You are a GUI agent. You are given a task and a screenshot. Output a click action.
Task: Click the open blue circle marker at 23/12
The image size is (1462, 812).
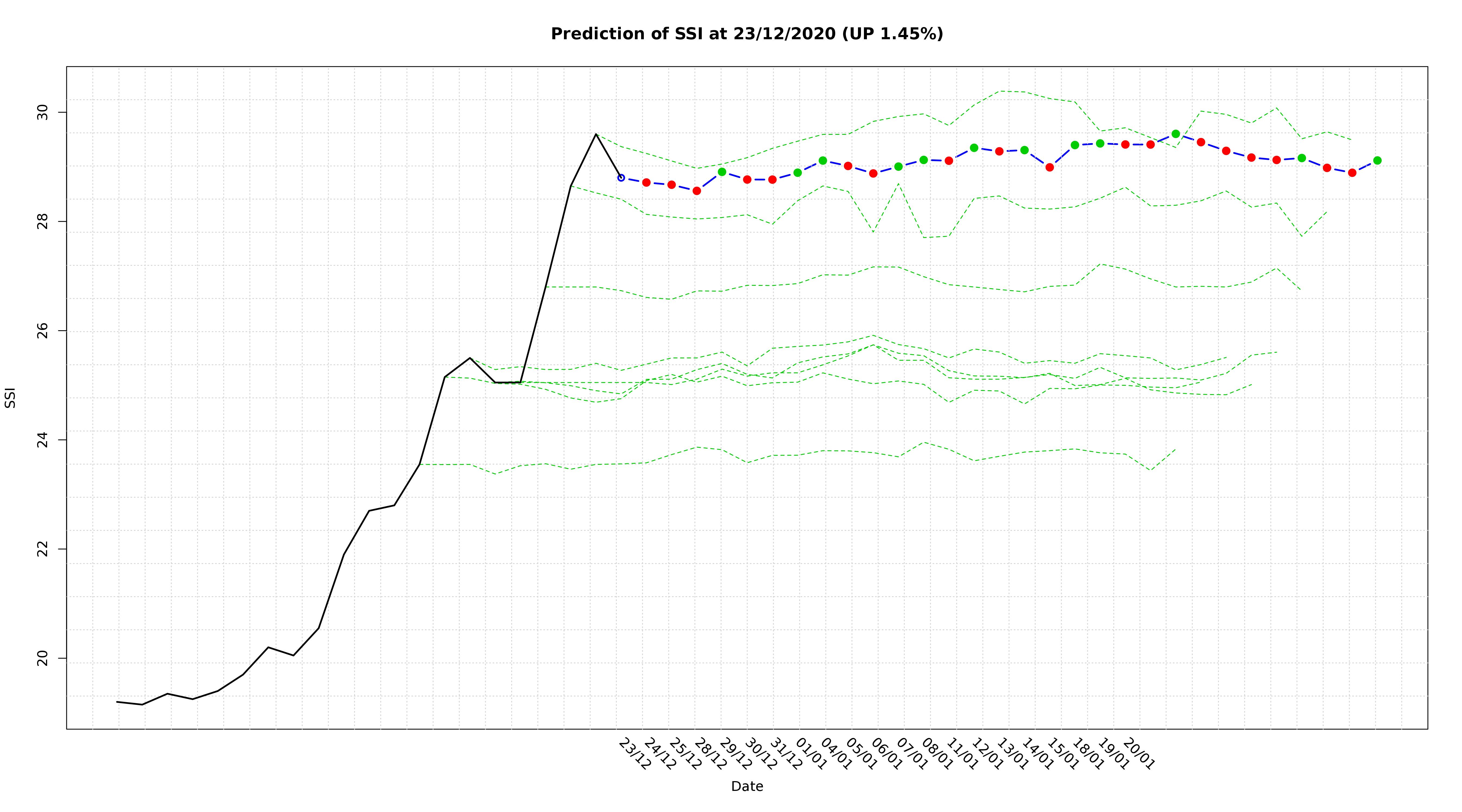click(621, 178)
